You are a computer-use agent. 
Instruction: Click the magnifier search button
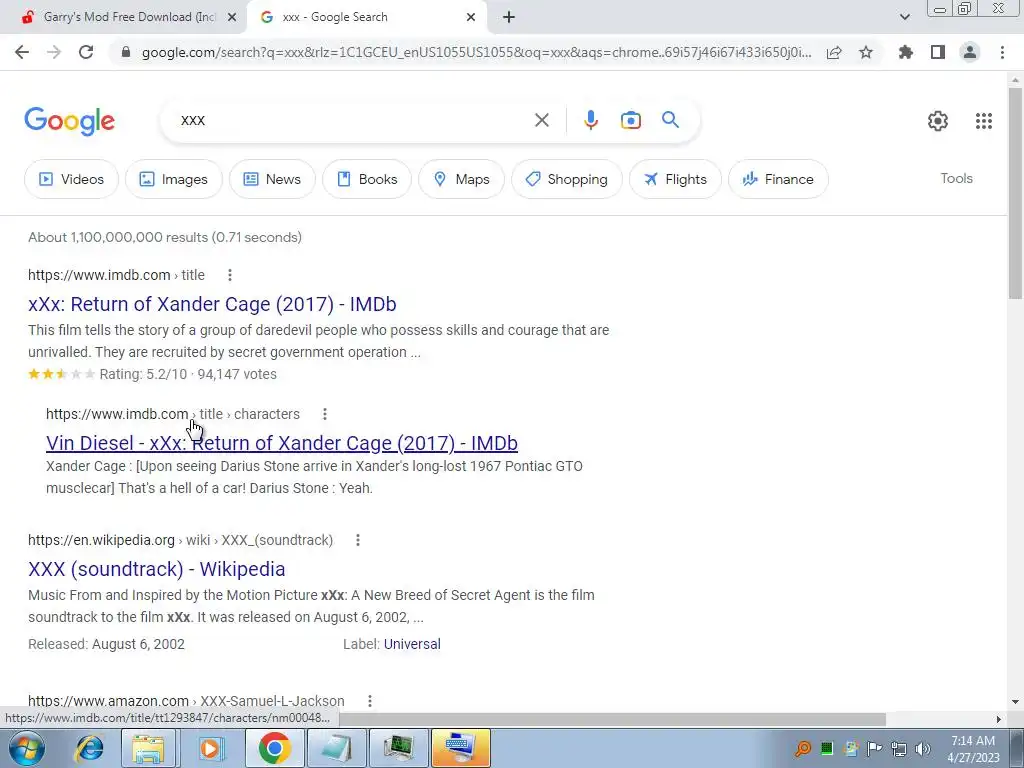tap(670, 120)
